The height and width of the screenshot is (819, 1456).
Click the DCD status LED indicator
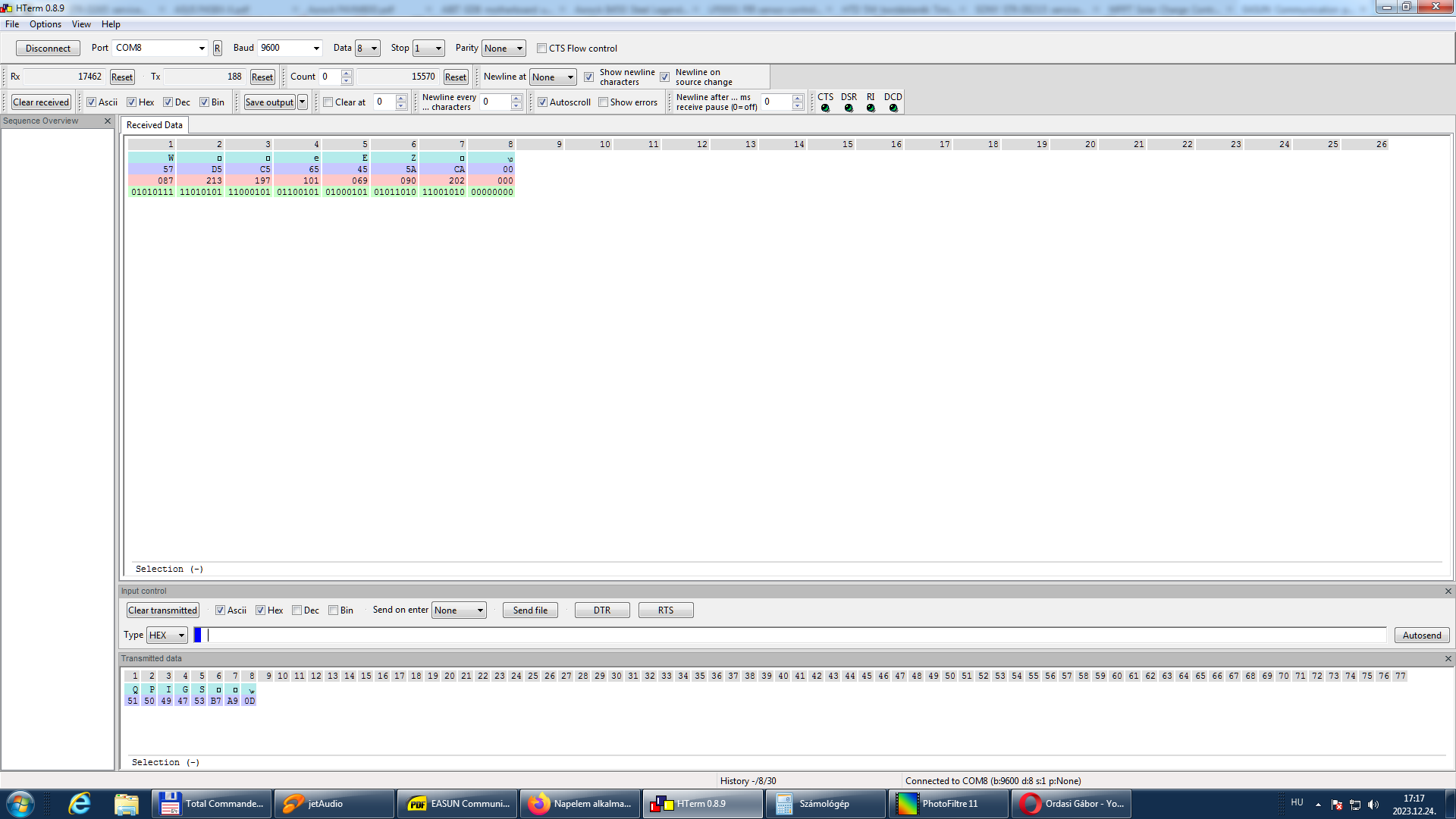tap(893, 108)
